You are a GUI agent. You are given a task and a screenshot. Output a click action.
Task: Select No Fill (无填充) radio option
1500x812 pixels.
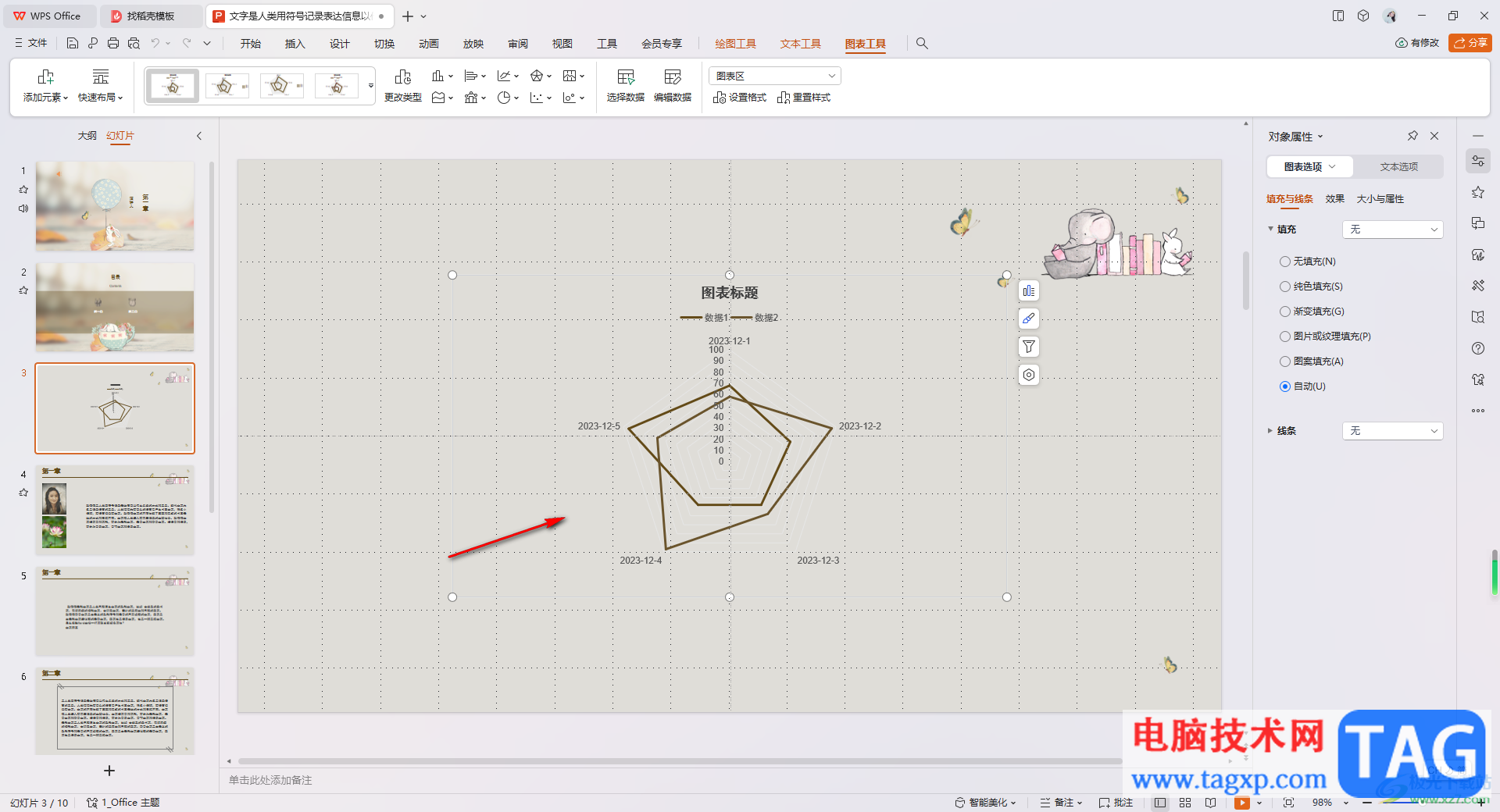click(1308, 262)
